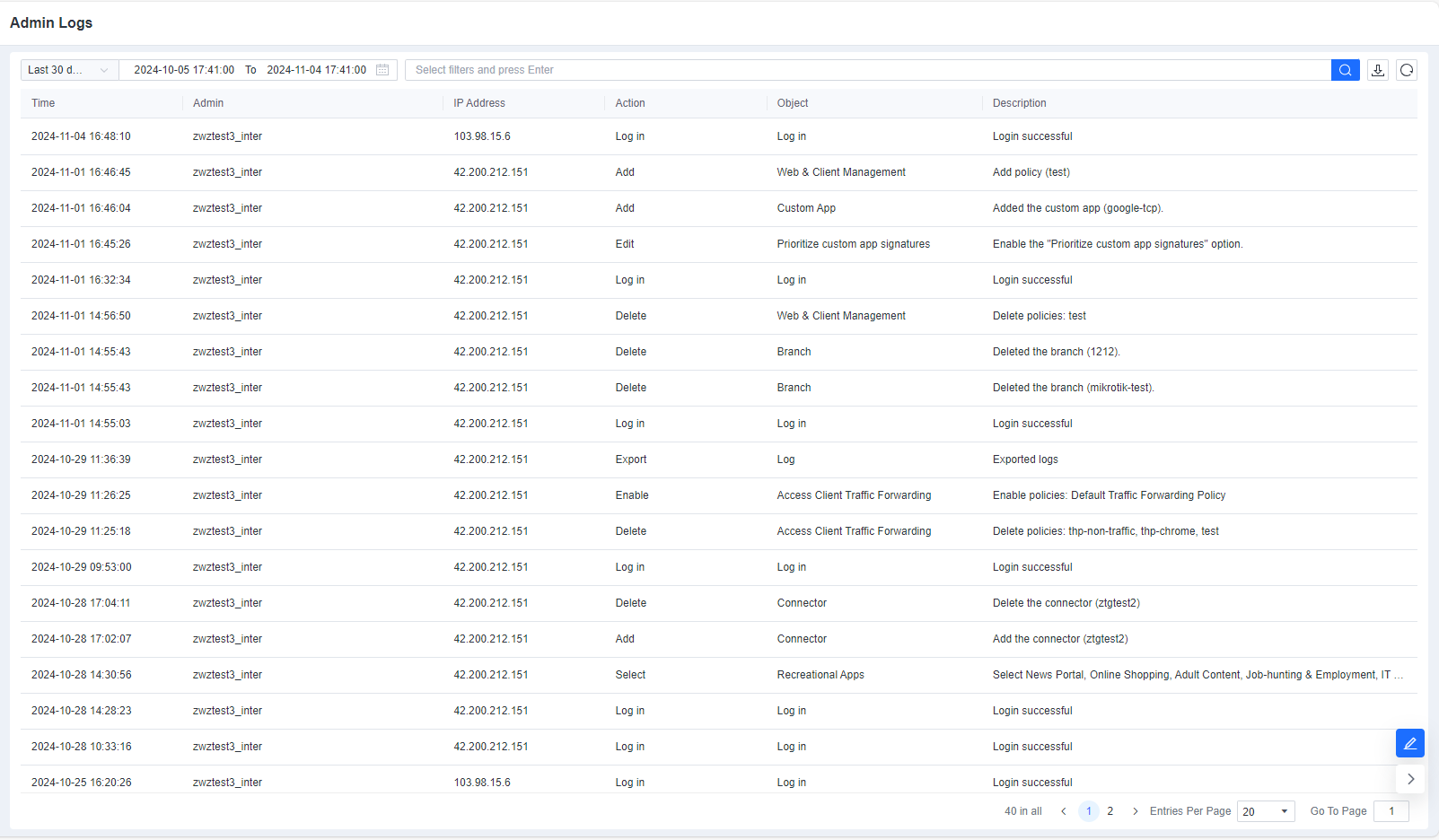Click the Admin column header
Image resolution: width=1439 pixels, height=840 pixels.
pyautogui.click(x=208, y=103)
